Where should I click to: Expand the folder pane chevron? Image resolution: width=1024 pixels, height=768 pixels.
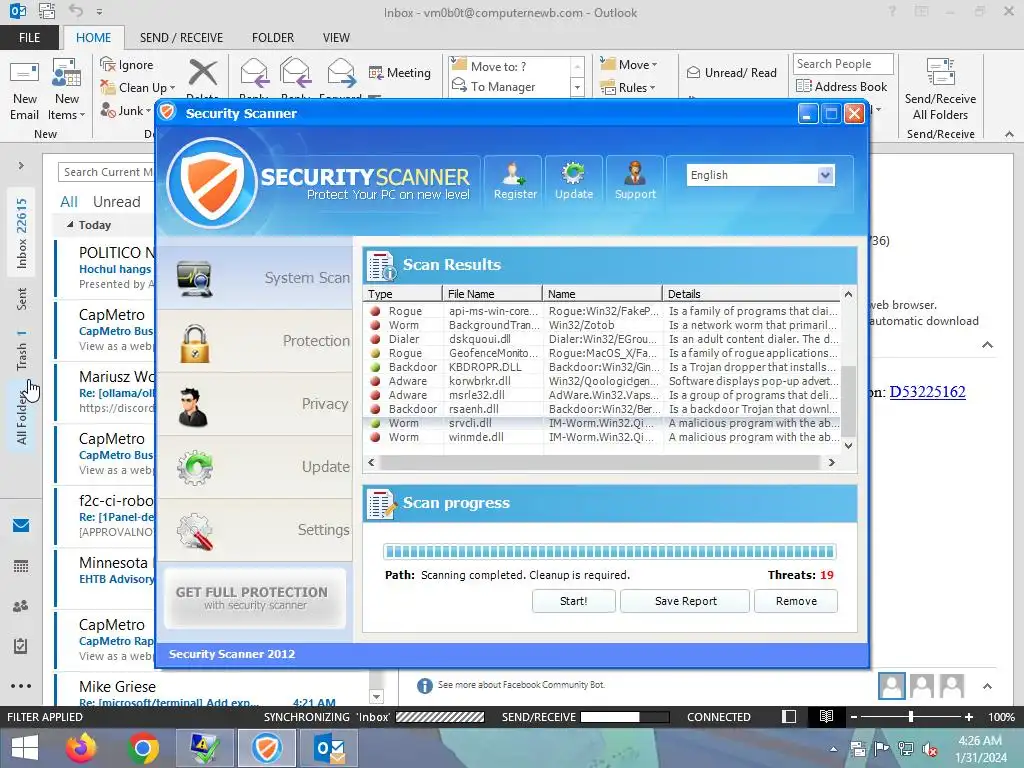click(x=21, y=166)
